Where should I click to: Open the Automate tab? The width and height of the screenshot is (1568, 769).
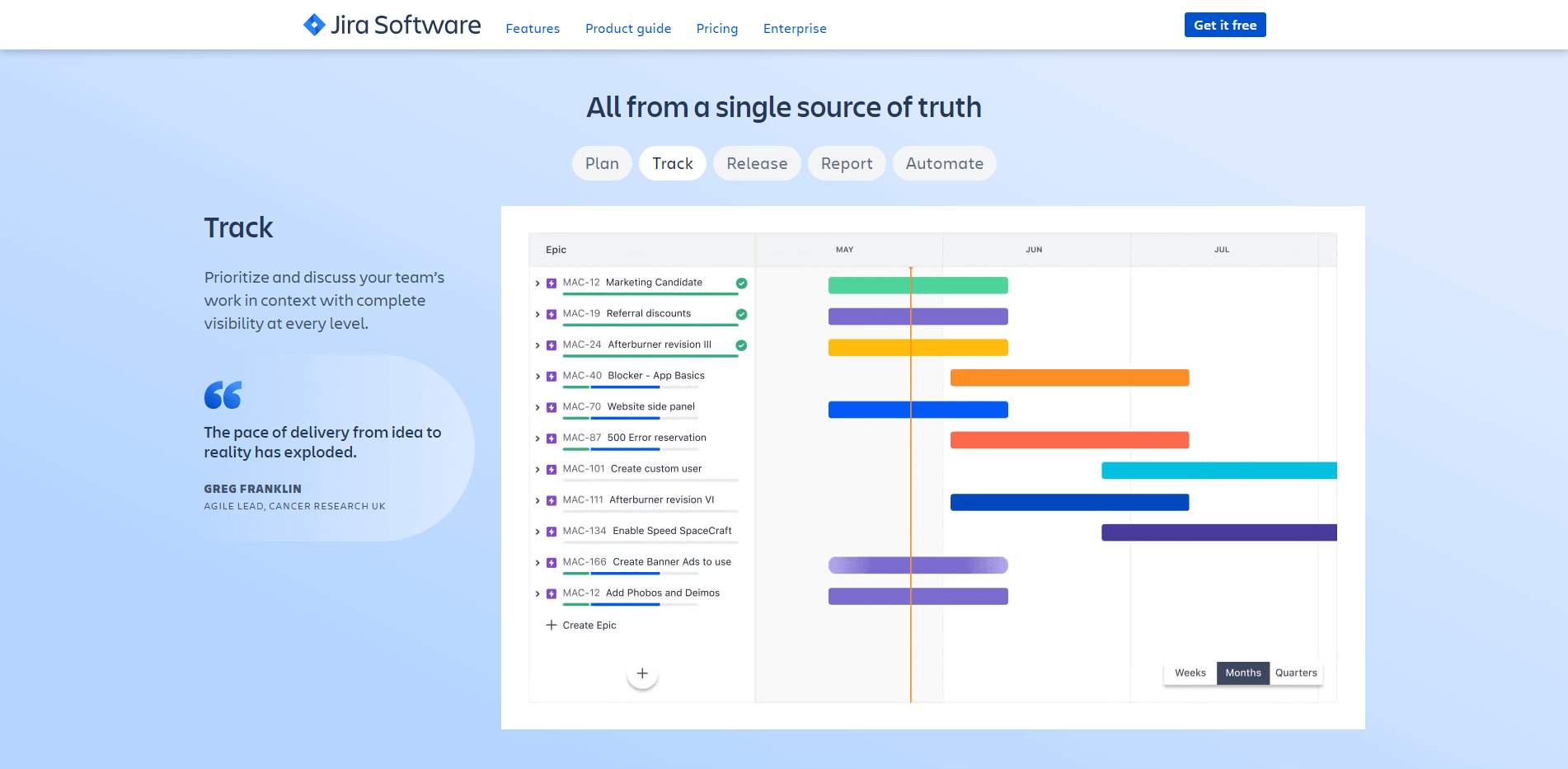pos(945,163)
